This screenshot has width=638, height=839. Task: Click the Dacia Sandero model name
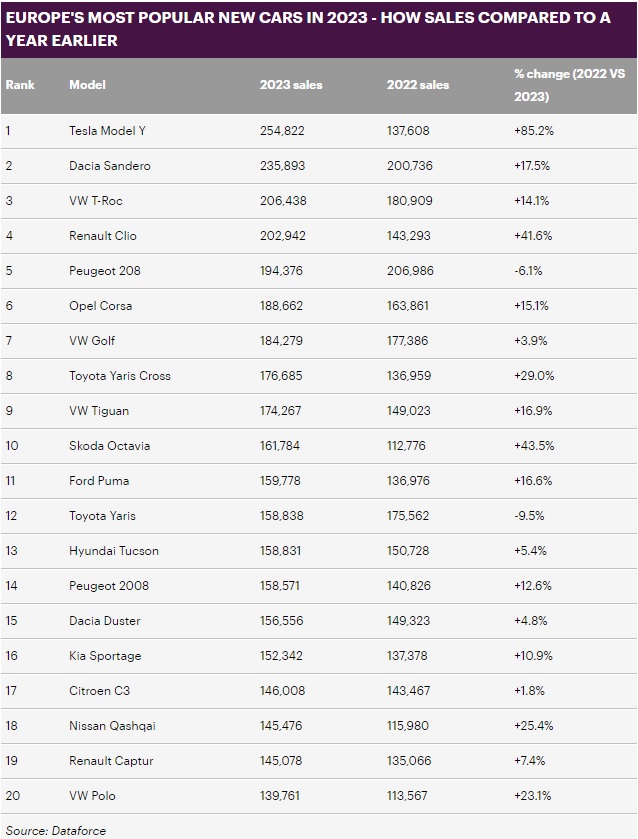pyautogui.click(x=110, y=166)
